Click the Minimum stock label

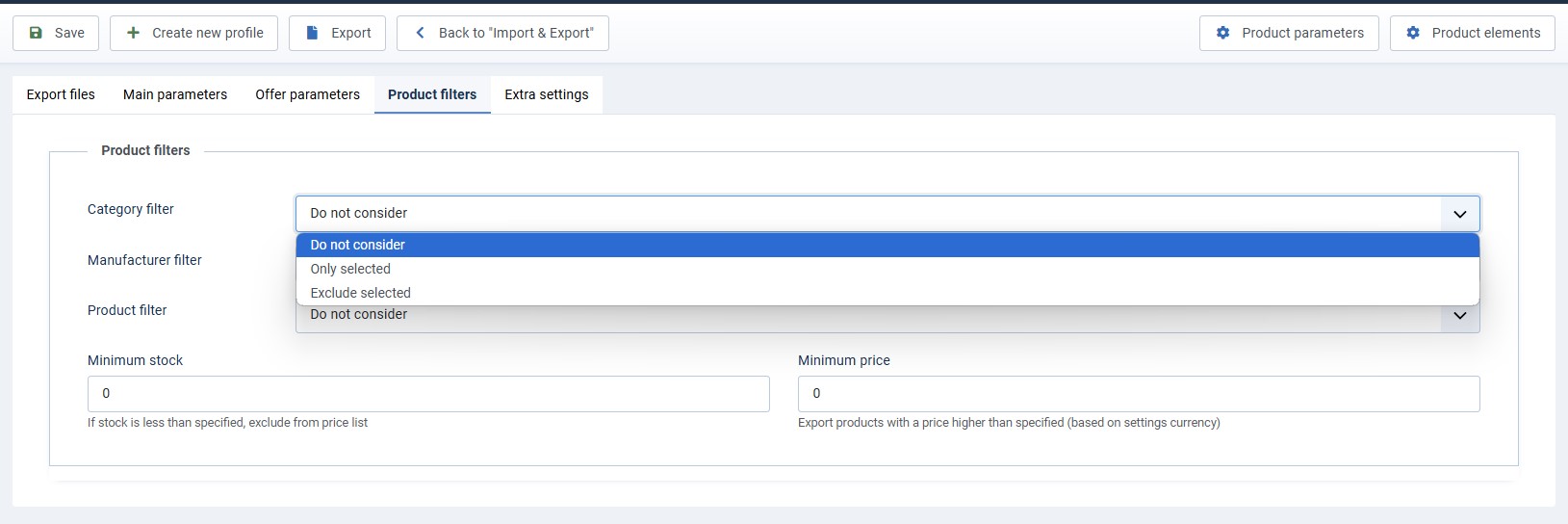pyautogui.click(x=135, y=360)
